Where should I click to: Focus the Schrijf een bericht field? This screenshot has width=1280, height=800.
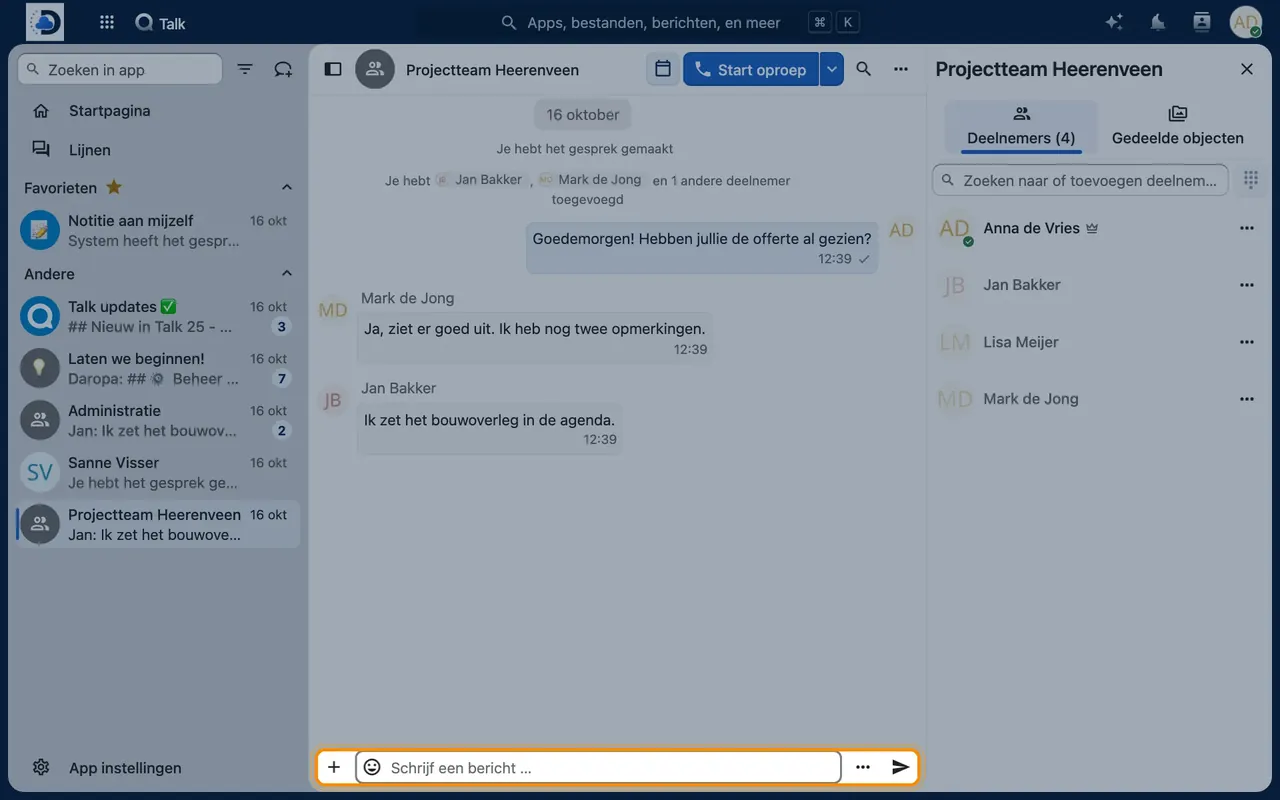click(x=598, y=767)
